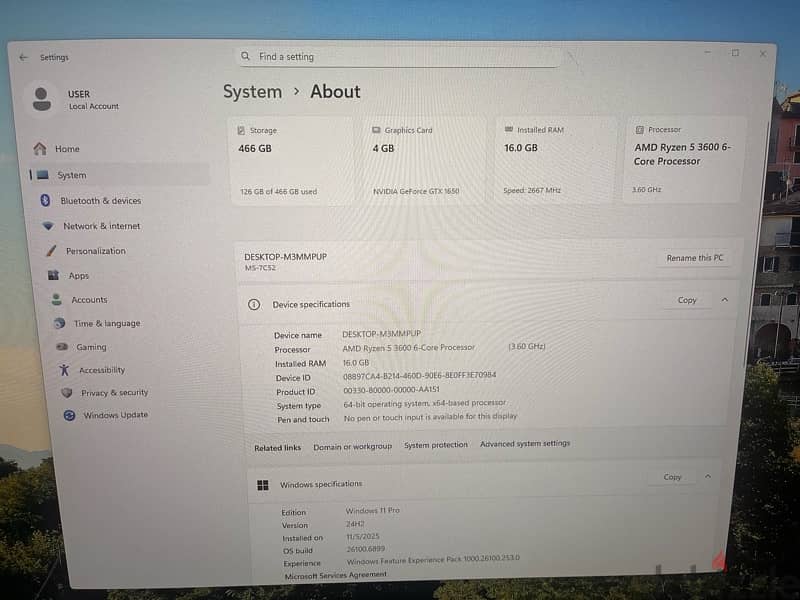Click the 4 GB Graphics Card tile
Viewport: 800px width, 600px height.
tap(425, 161)
